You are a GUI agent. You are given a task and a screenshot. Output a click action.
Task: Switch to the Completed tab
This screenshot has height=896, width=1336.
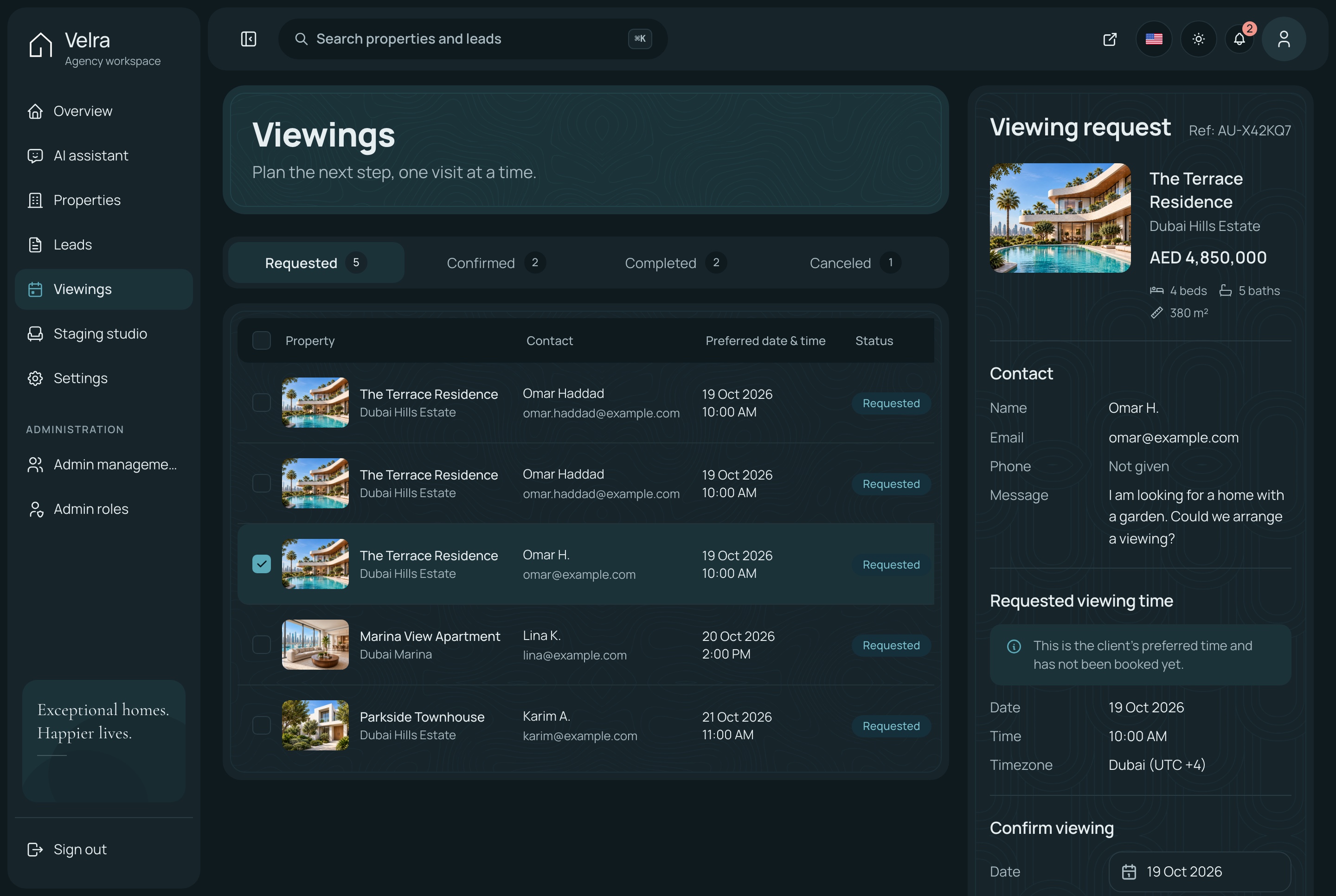pyautogui.click(x=675, y=263)
